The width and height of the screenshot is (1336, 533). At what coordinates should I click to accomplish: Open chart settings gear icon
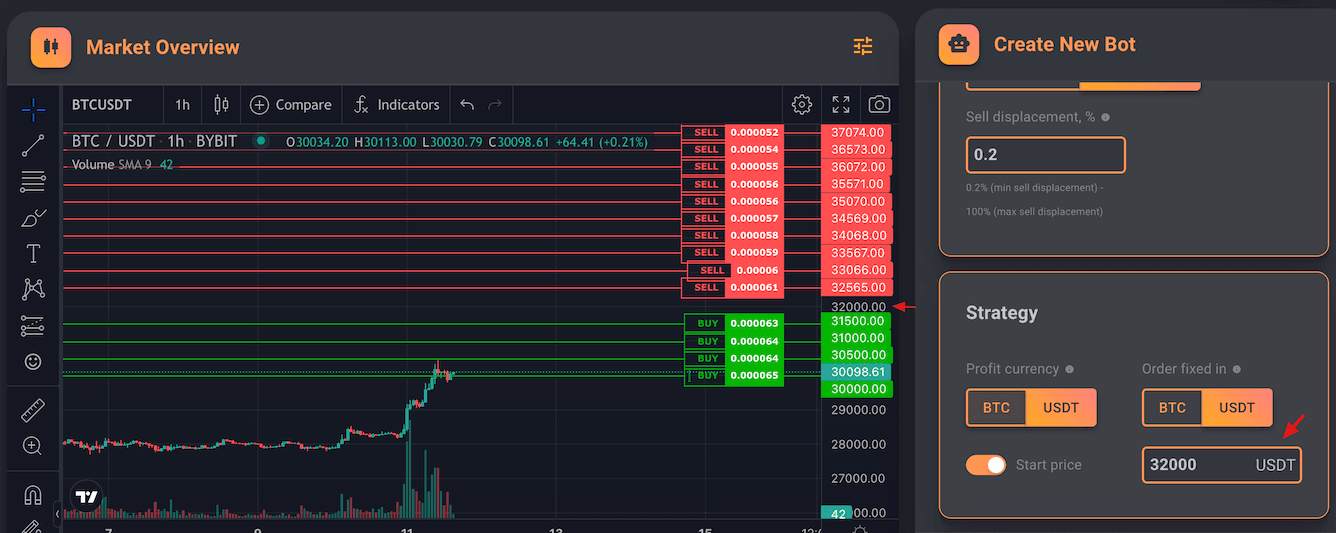[801, 105]
